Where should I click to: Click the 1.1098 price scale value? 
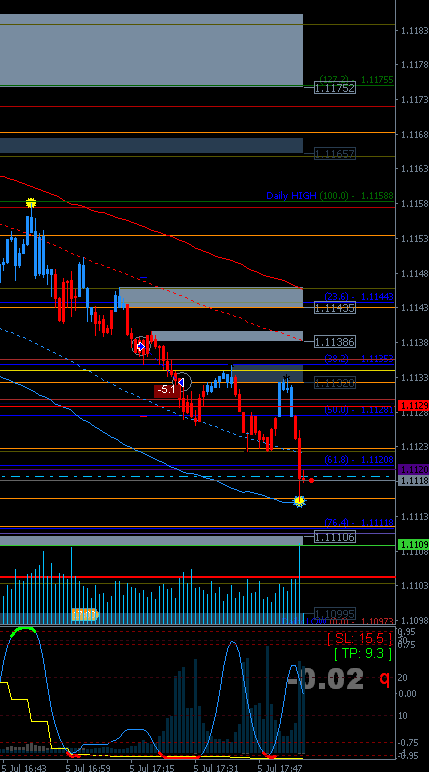coord(414,620)
